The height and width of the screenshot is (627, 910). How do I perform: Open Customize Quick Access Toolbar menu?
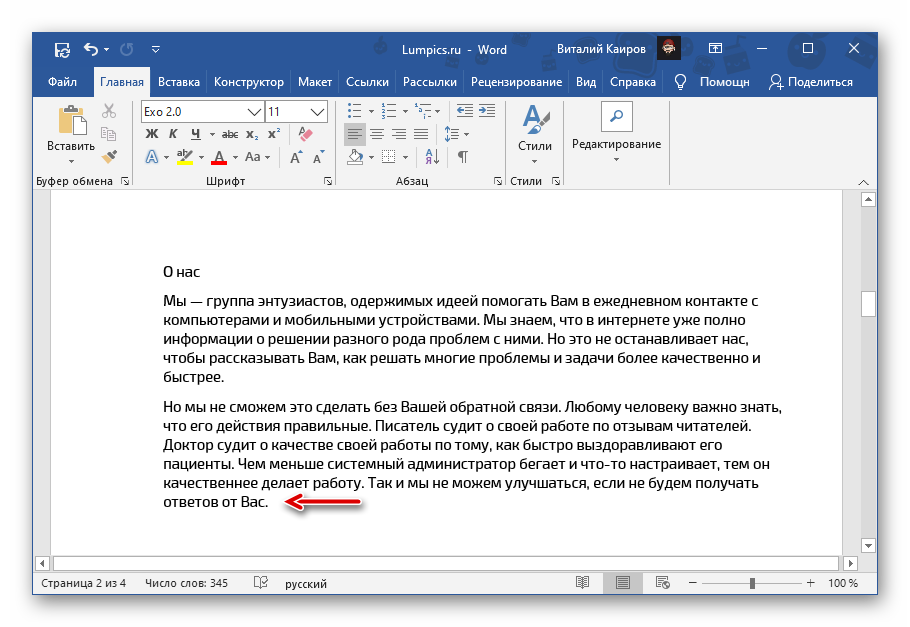click(156, 50)
